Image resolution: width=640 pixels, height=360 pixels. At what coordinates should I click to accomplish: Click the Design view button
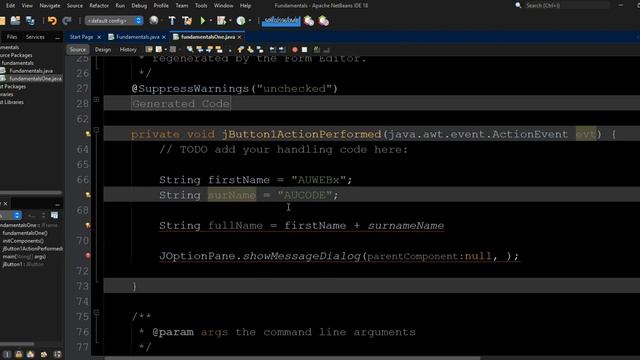(x=103, y=50)
